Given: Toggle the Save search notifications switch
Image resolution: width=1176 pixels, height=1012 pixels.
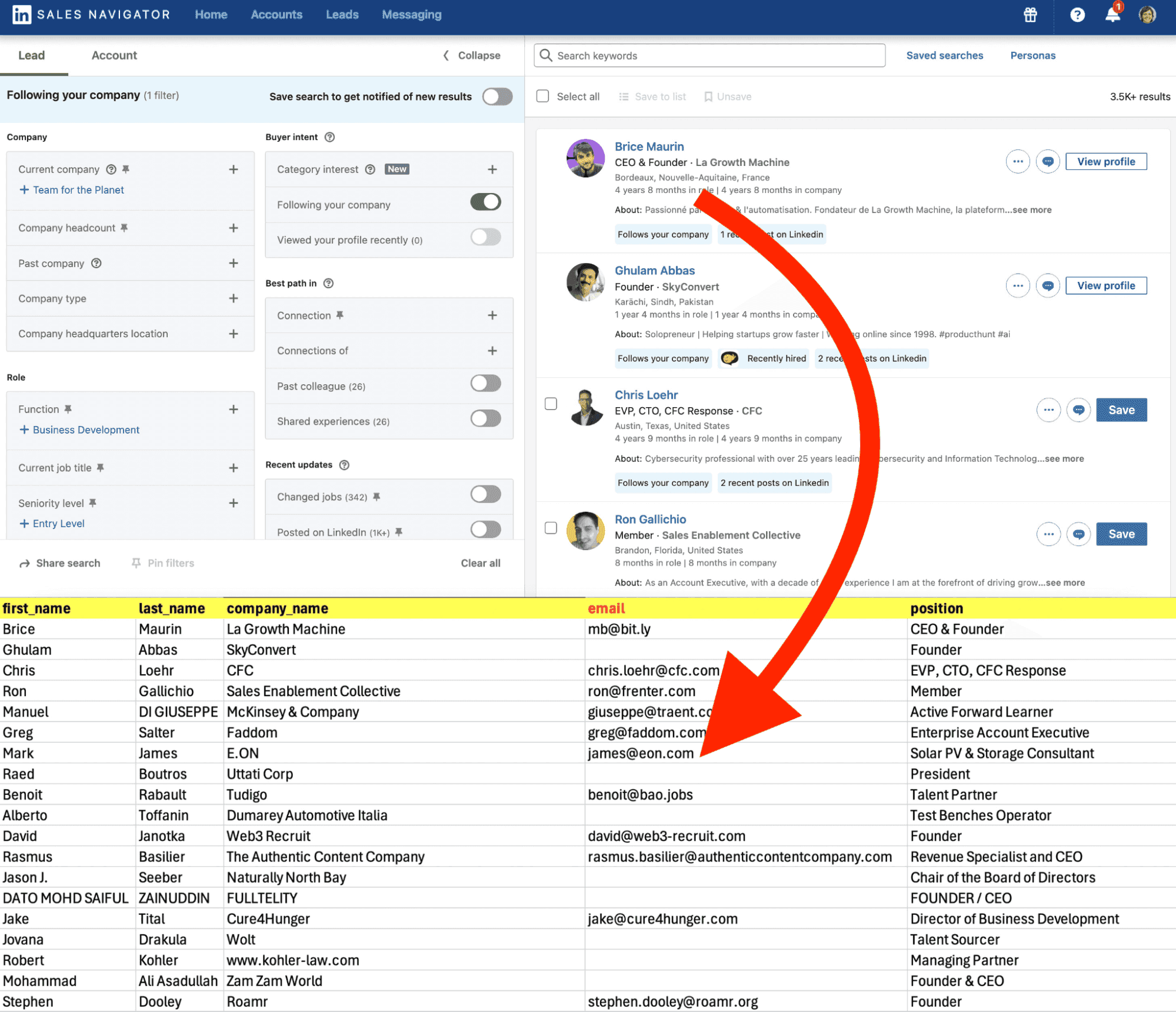Looking at the screenshot, I should 496,96.
